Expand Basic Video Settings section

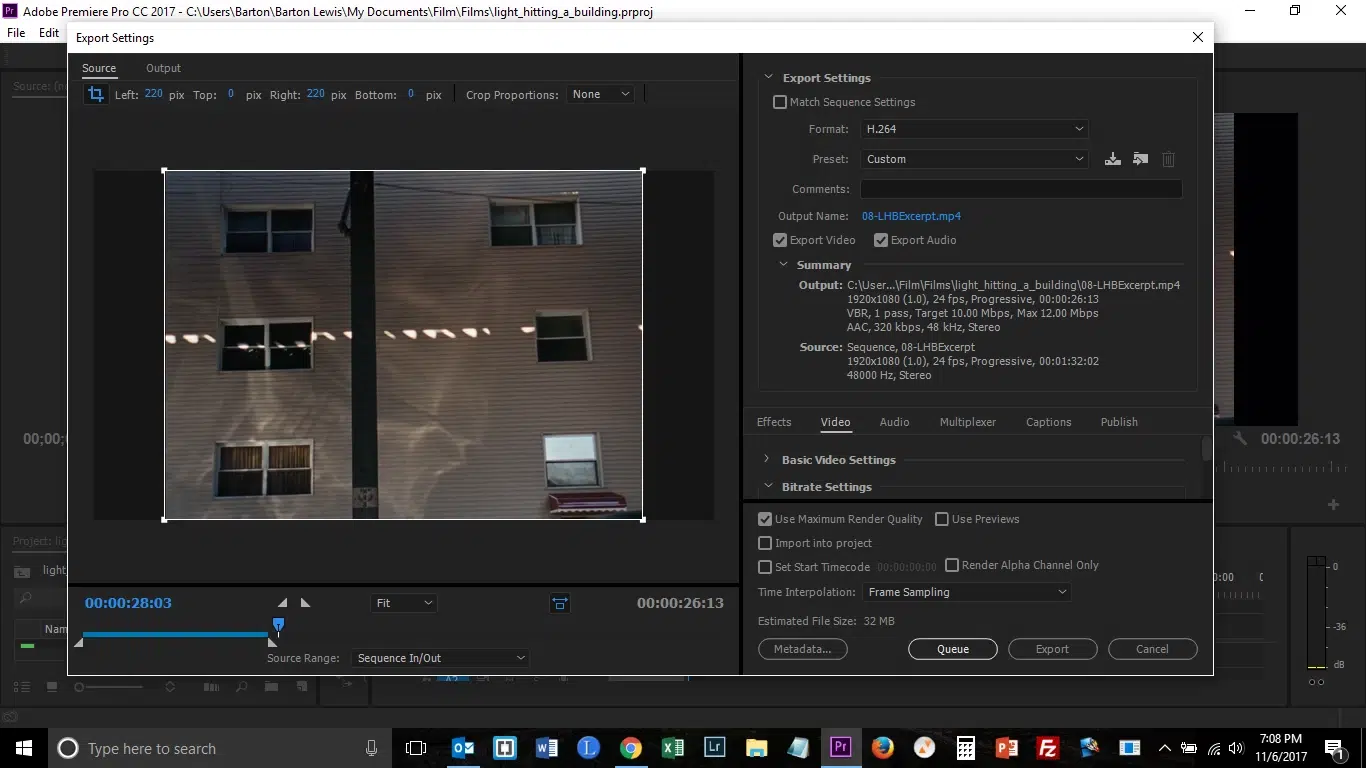767,460
